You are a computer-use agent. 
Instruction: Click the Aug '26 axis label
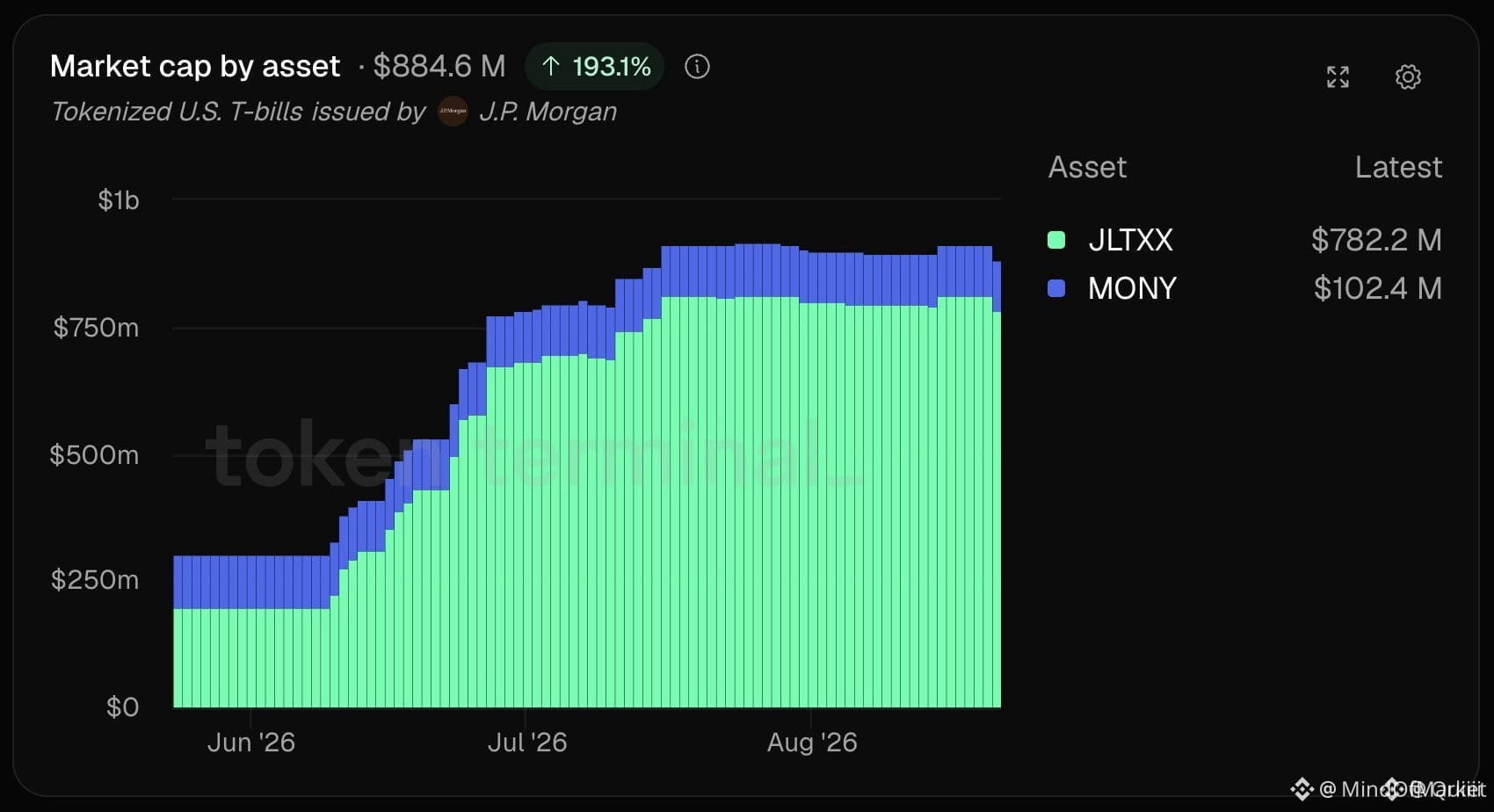(x=812, y=743)
